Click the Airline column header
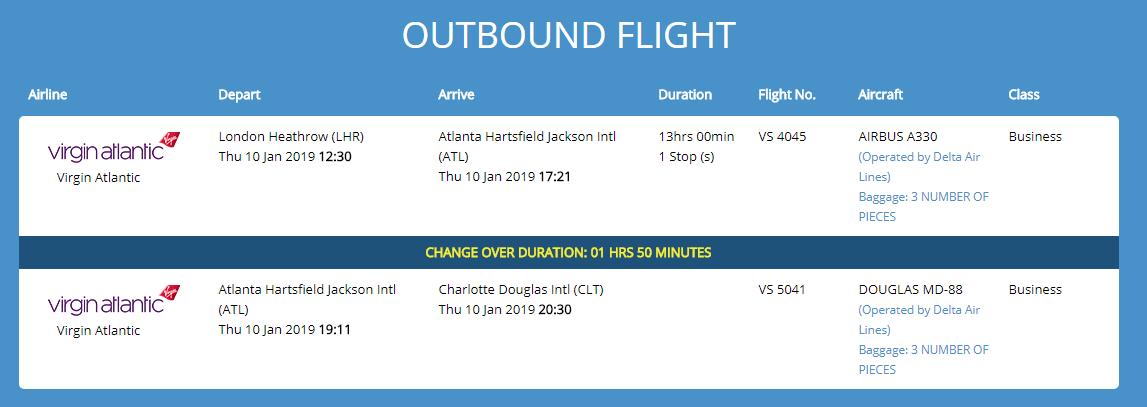This screenshot has width=1147, height=407. tap(47, 95)
